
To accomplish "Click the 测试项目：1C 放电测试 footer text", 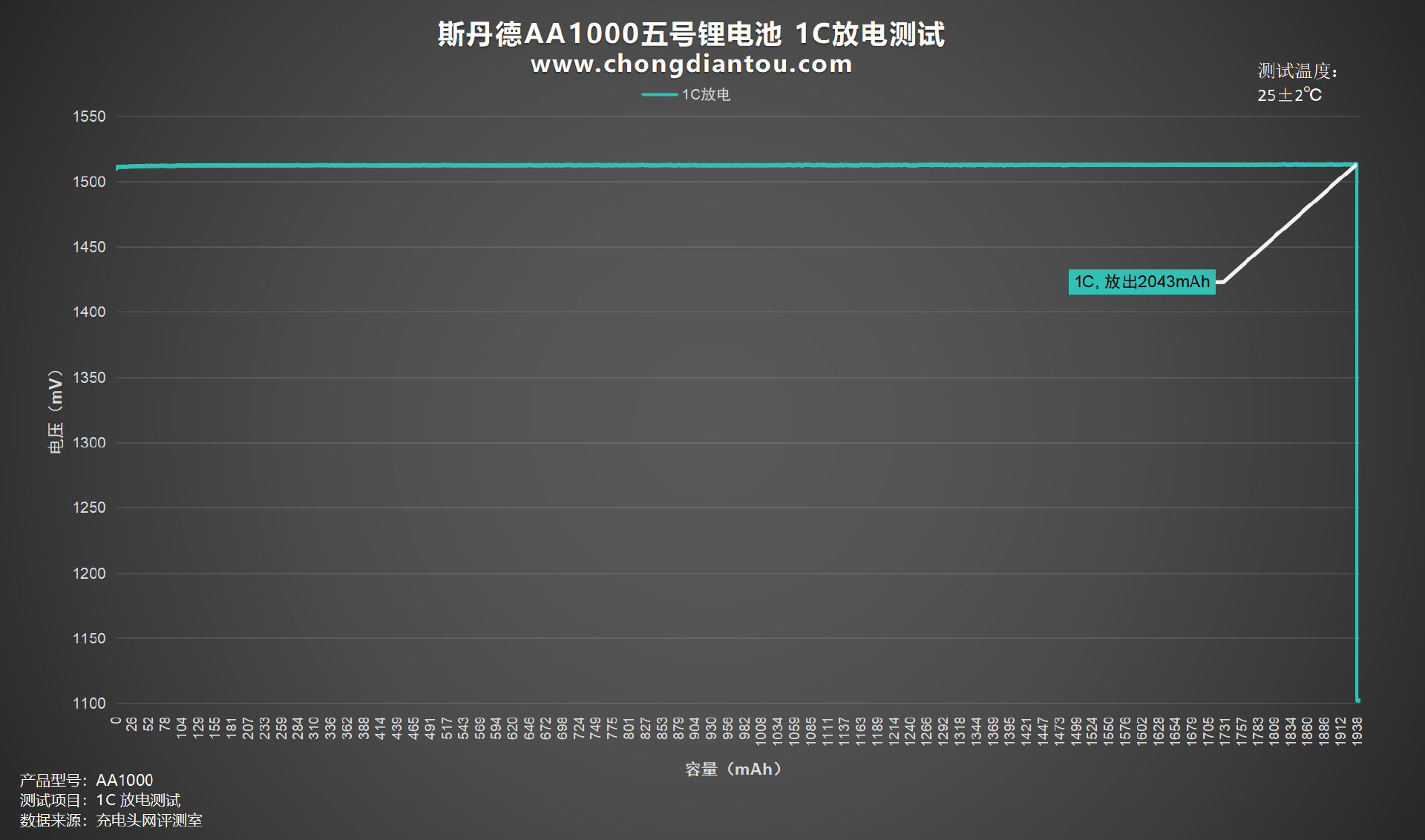I will [x=100, y=801].
